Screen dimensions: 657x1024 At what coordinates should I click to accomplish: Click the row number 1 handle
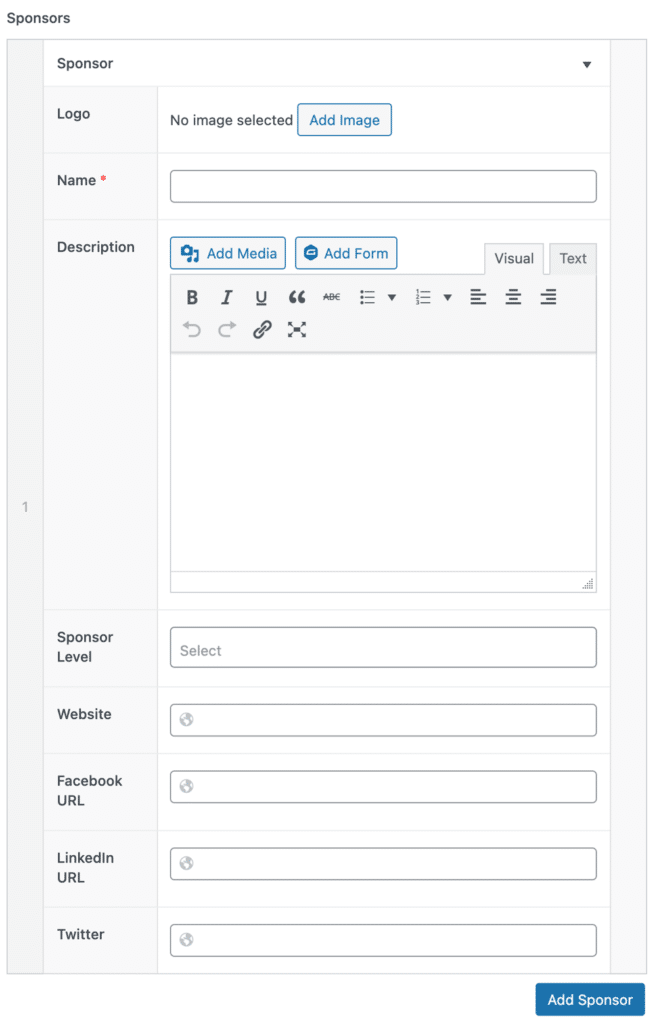(25, 507)
